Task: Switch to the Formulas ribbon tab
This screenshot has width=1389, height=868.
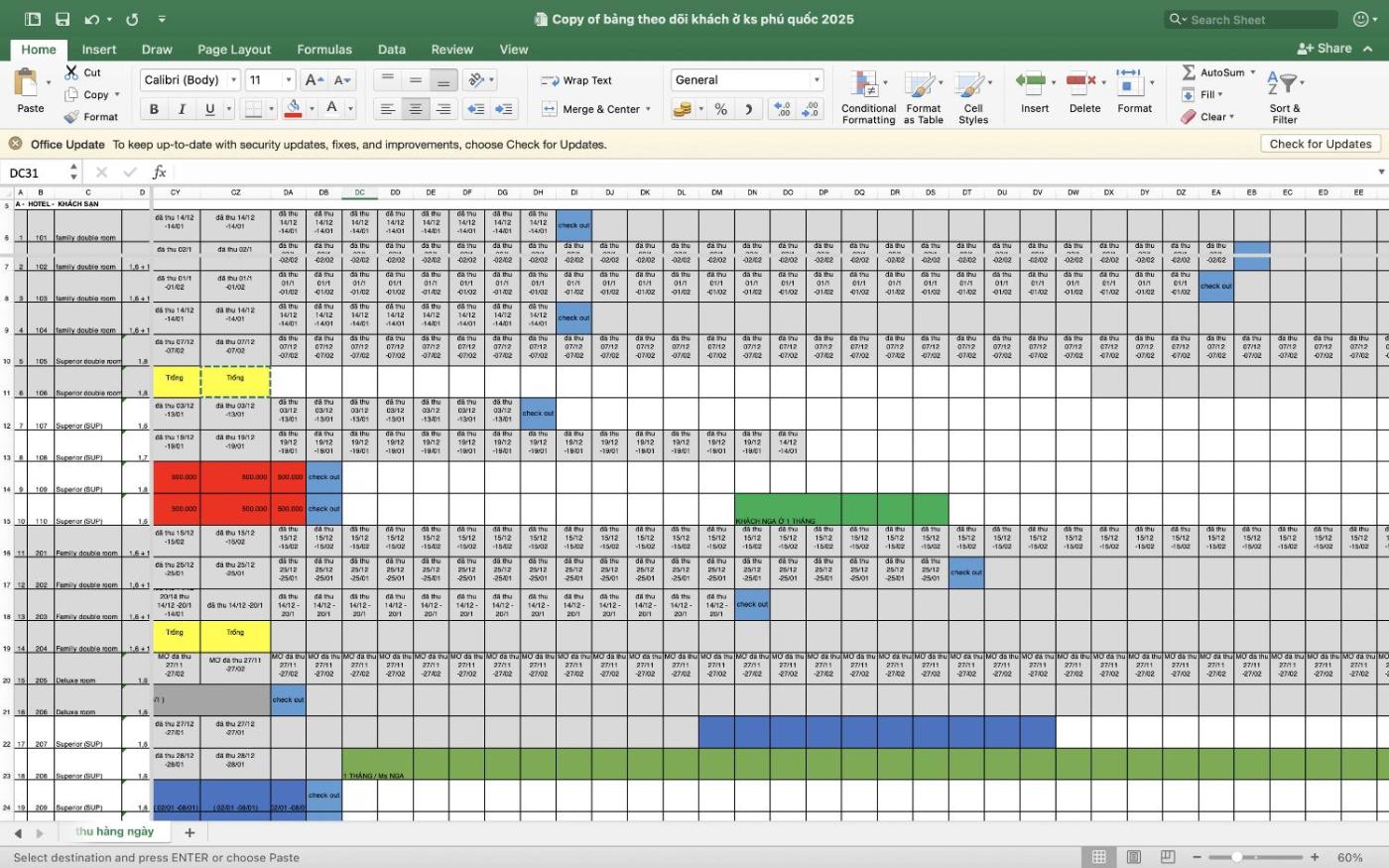Action: tap(324, 50)
